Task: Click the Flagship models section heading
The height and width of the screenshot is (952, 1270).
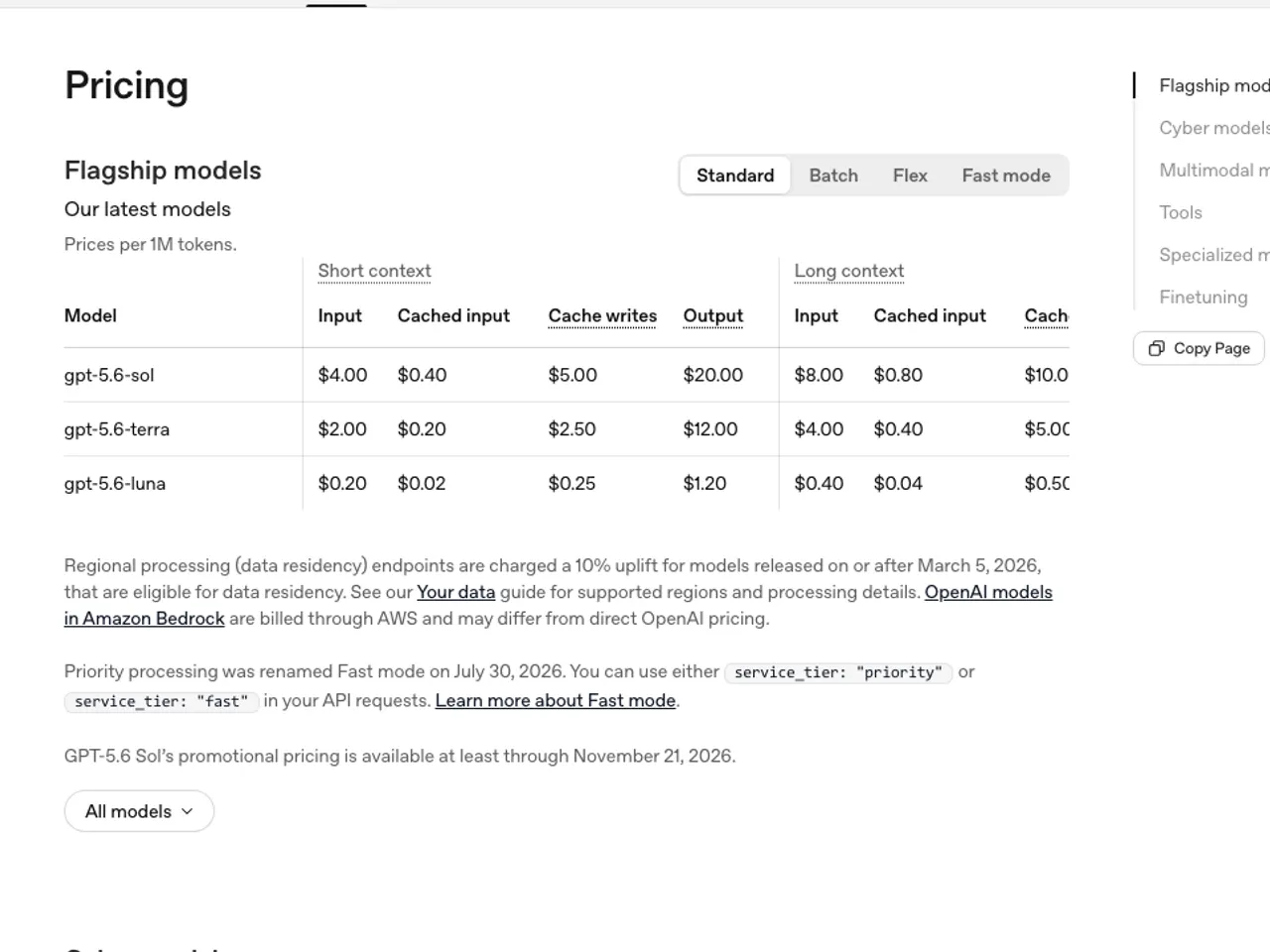Action: (163, 171)
